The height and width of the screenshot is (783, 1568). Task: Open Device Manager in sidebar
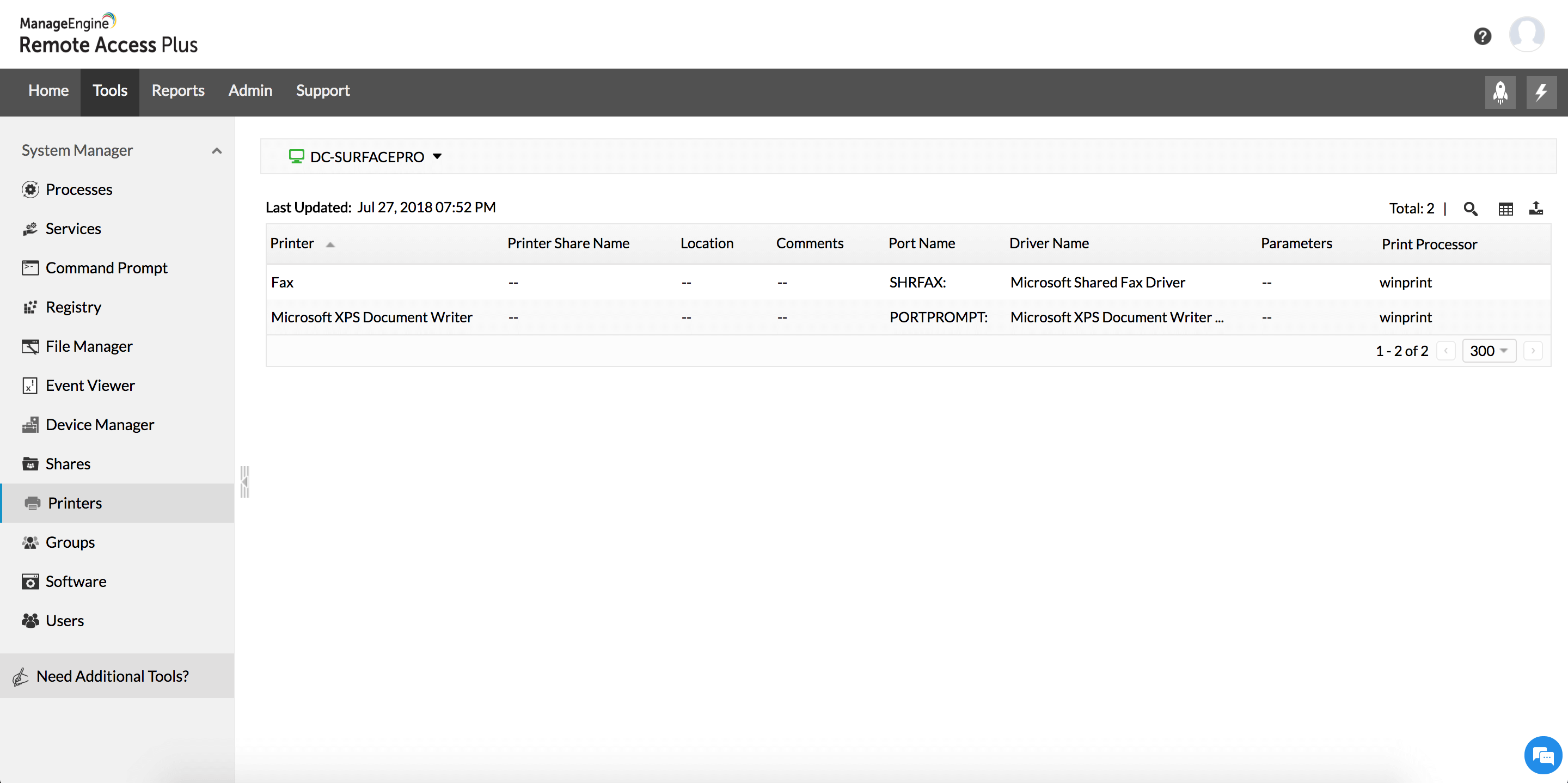(x=99, y=424)
